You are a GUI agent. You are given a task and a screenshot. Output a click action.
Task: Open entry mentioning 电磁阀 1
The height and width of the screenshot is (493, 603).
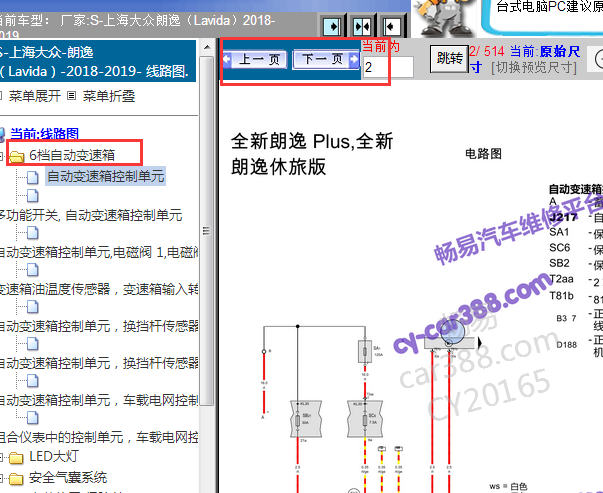99,252
